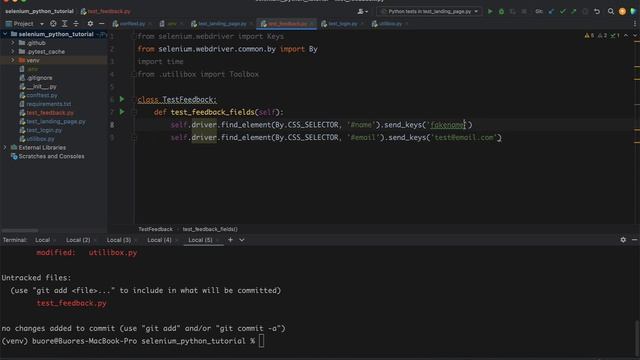Viewport: 640px width, 360px height.
Task: Click test_feedback_fields() breadcrumb
Action: (210, 229)
